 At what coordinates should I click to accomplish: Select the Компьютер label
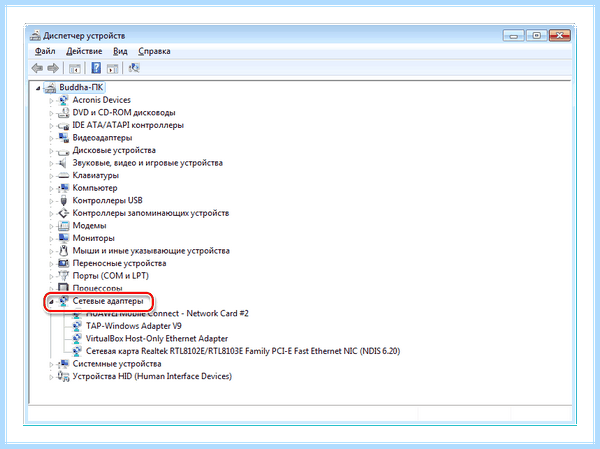[95, 188]
